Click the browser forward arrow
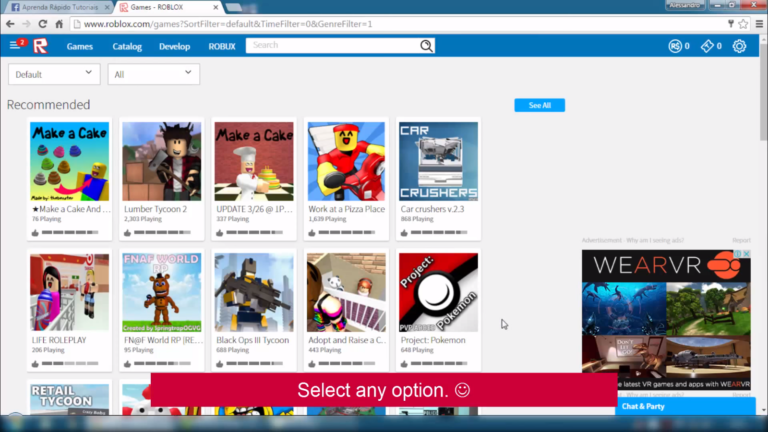The width and height of the screenshot is (768, 432). tap(26, 24)
